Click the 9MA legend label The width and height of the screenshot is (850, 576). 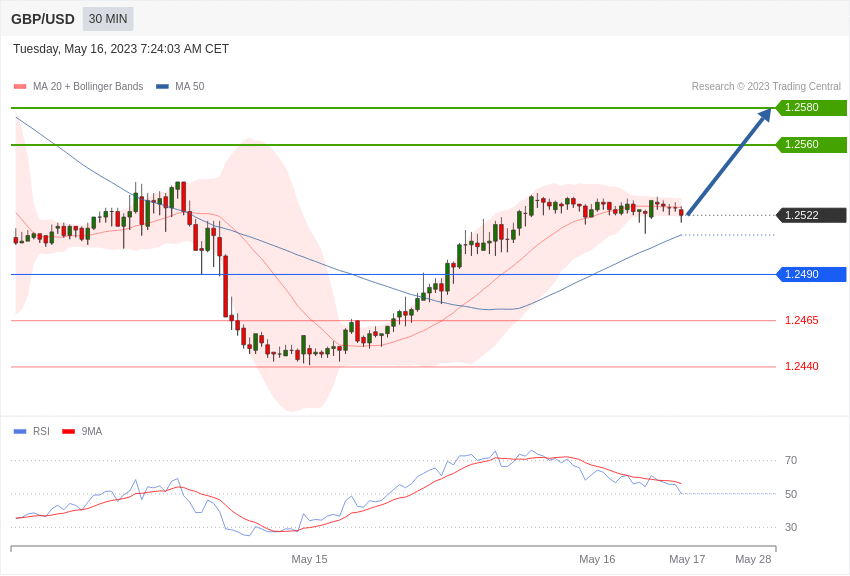click(92, 431)
